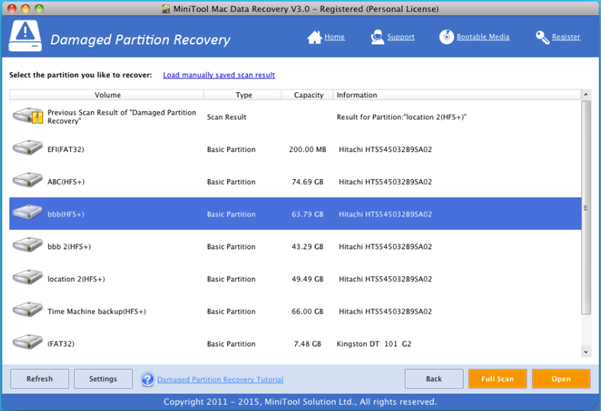Click the orange Open button

(x=561, y=379)
